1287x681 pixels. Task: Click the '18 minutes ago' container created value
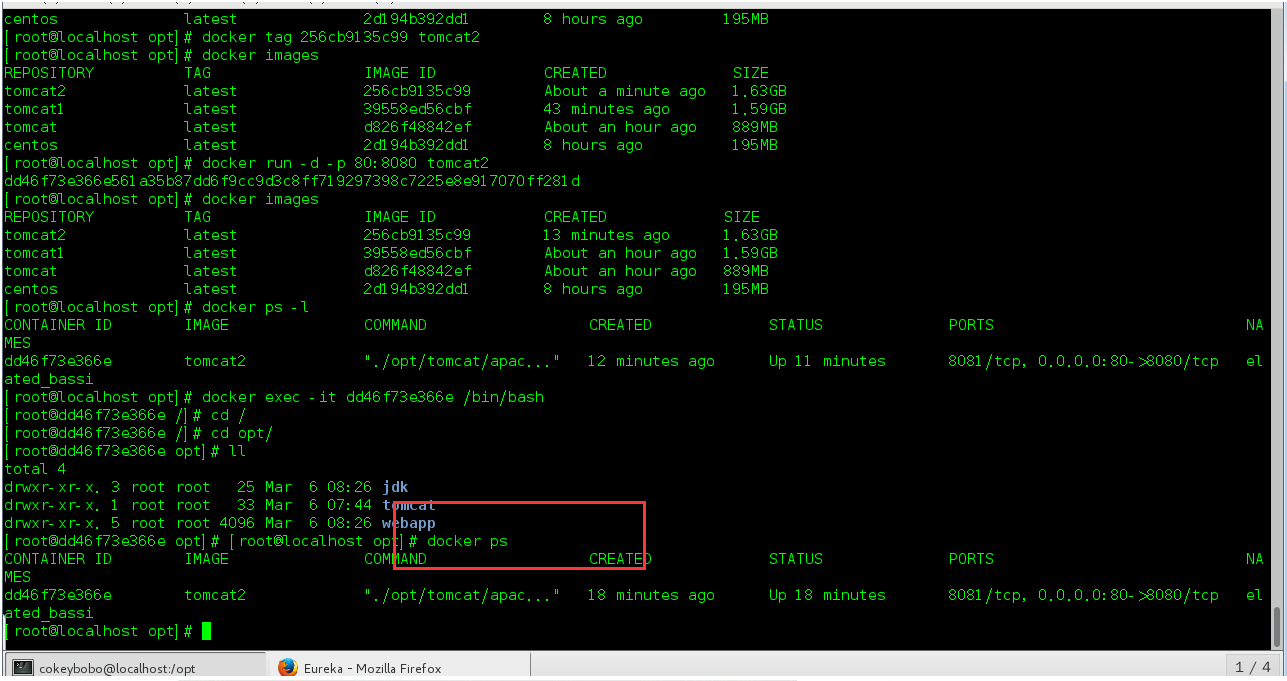pyautogui.click(x=652, y=595)
